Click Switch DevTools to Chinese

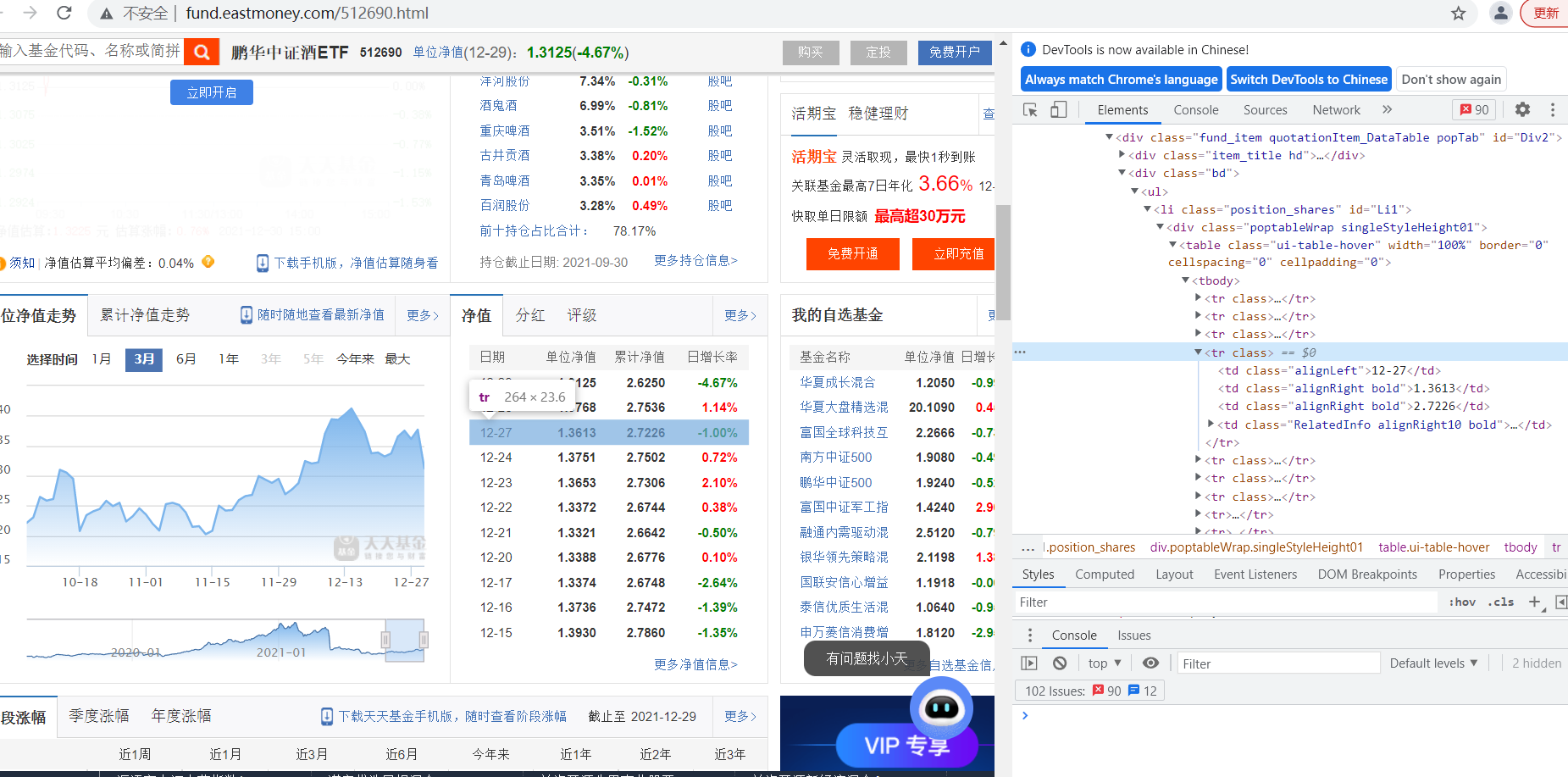1309,80
